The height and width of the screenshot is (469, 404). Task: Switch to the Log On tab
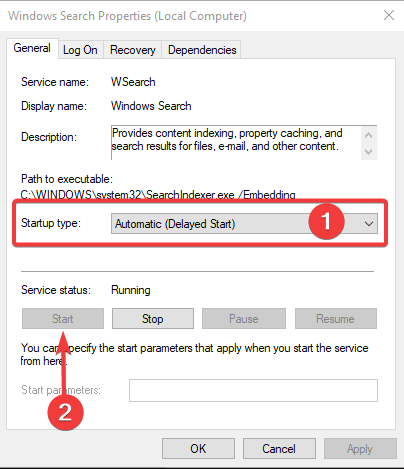tap(80, 50)
